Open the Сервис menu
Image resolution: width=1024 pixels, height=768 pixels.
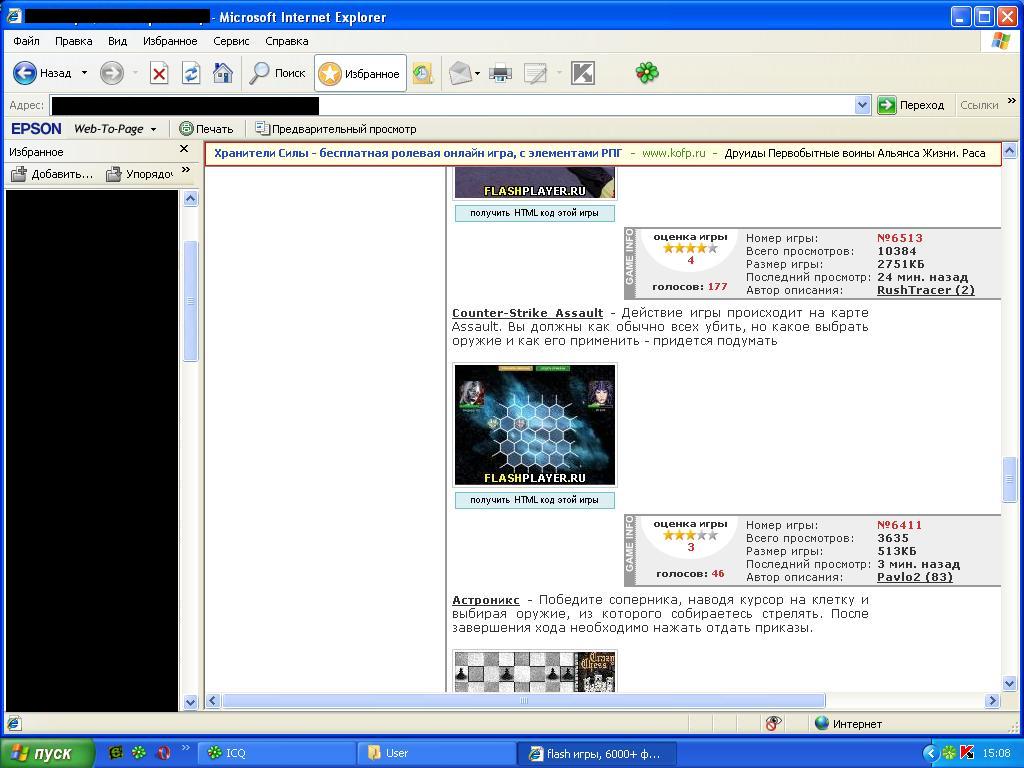[x=231, y=41]
